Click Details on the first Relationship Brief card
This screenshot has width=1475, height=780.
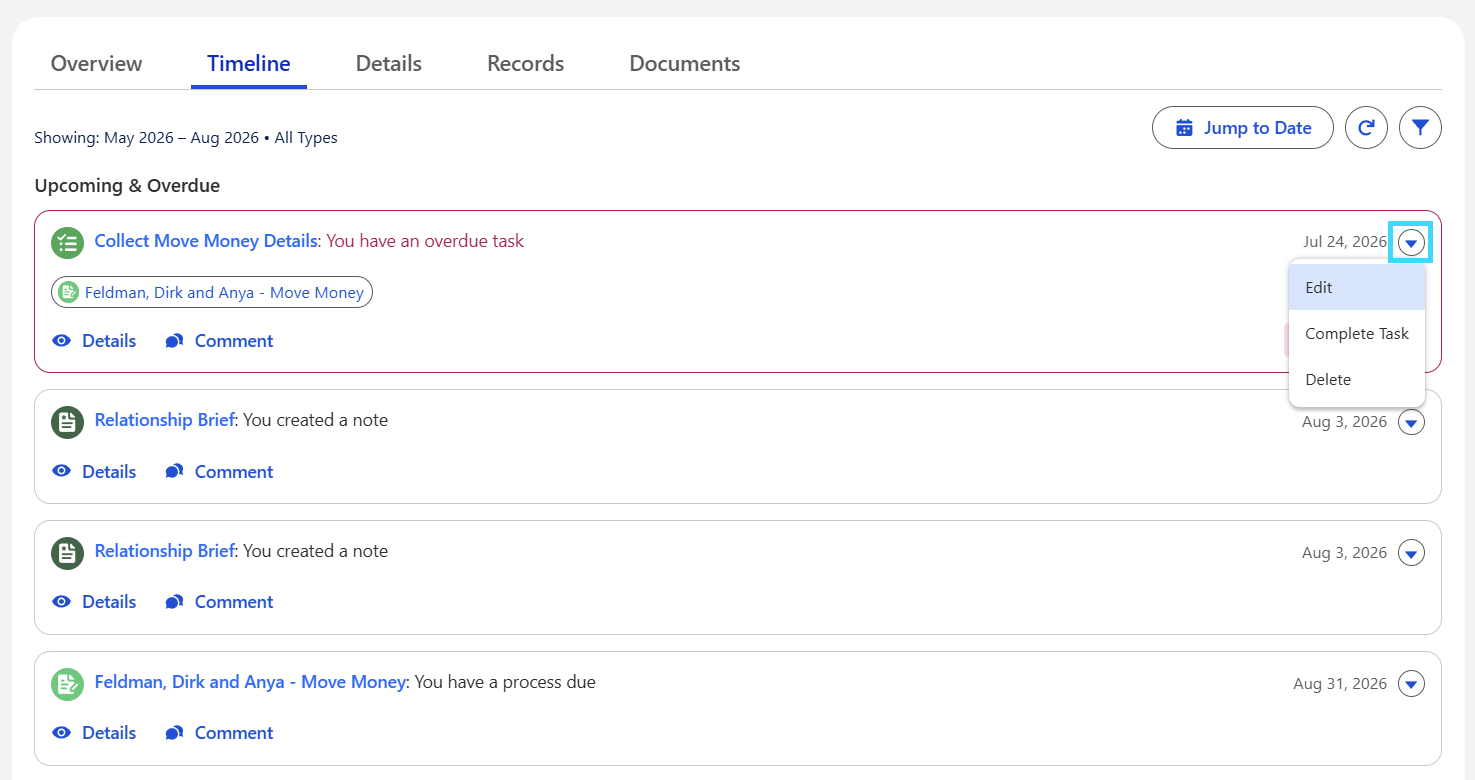(94, 472)
